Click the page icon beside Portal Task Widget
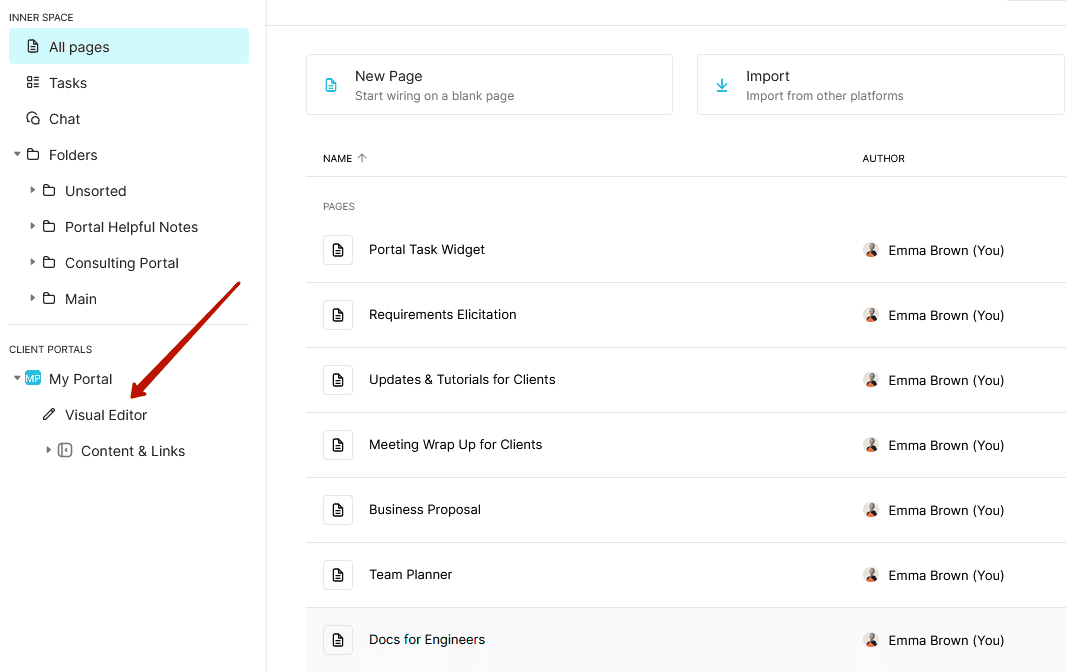This screenshot has height=672, width=1066. pyautogui.click(x=337, y=249)
